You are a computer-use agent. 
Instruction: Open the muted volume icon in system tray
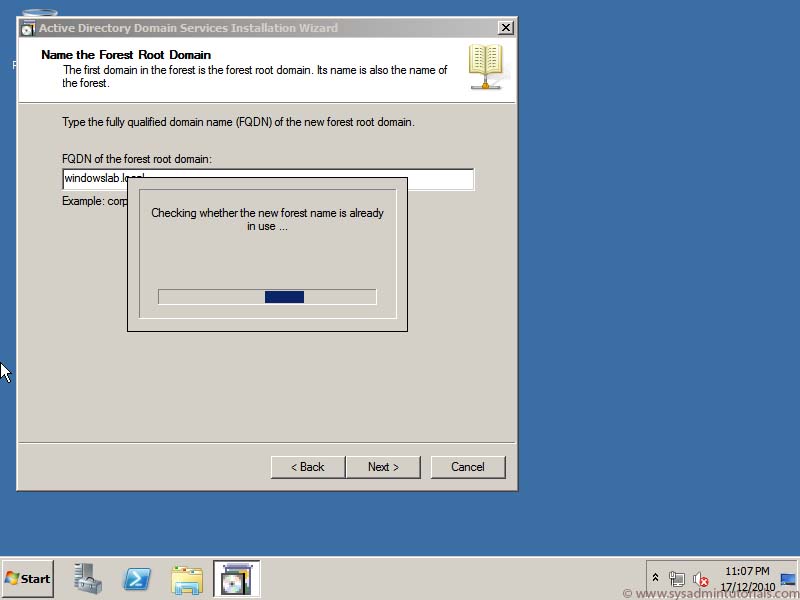pos(700,578)
